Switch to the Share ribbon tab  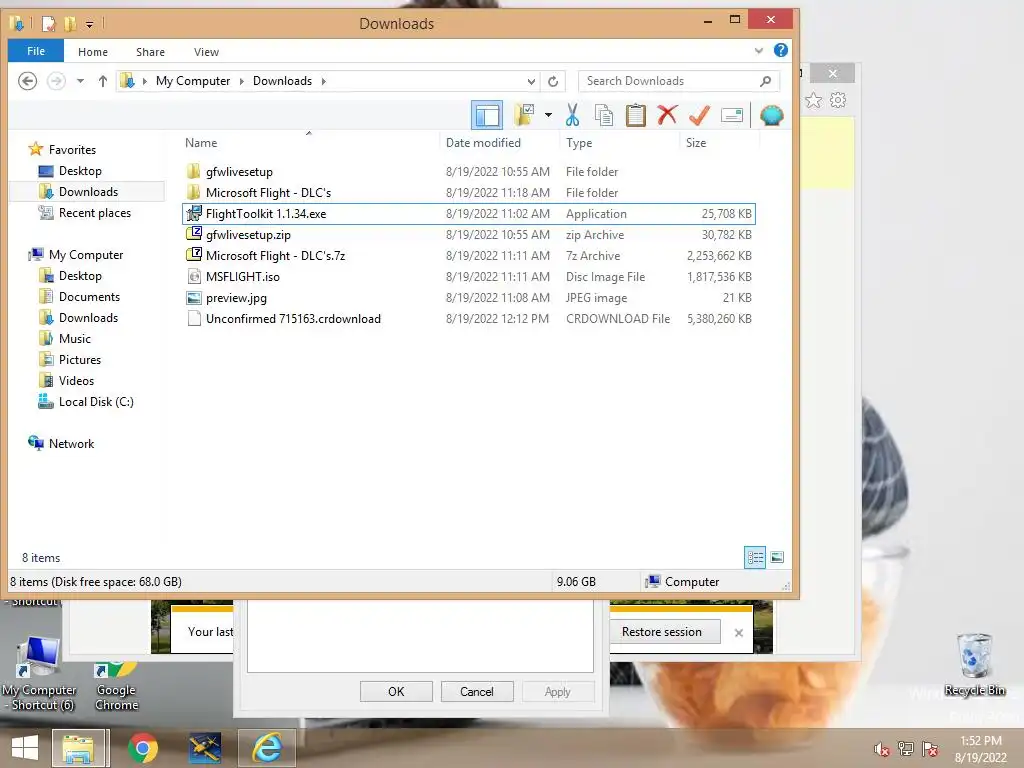pyautogui.click(x=150, y=52)
